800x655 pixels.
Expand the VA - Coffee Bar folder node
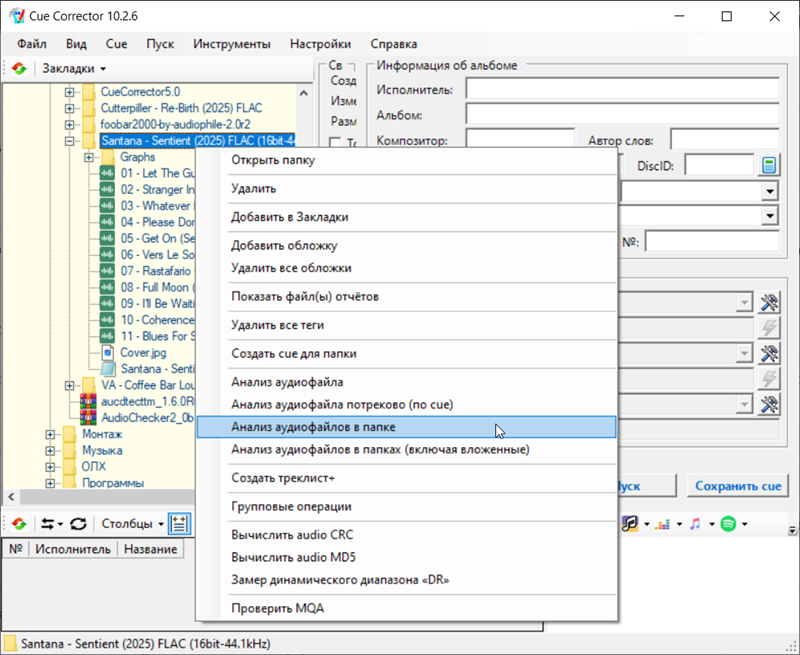[x=69, y=385]
